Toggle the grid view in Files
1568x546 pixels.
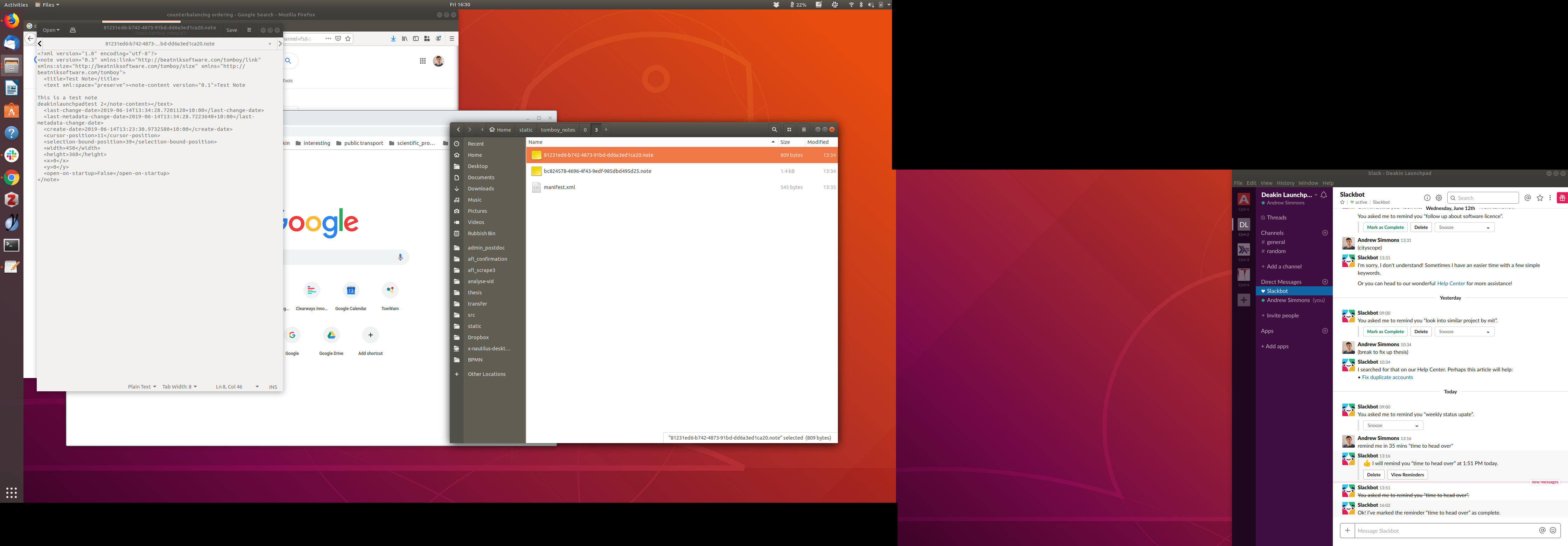pyautogui.click(x=790, y=129)
